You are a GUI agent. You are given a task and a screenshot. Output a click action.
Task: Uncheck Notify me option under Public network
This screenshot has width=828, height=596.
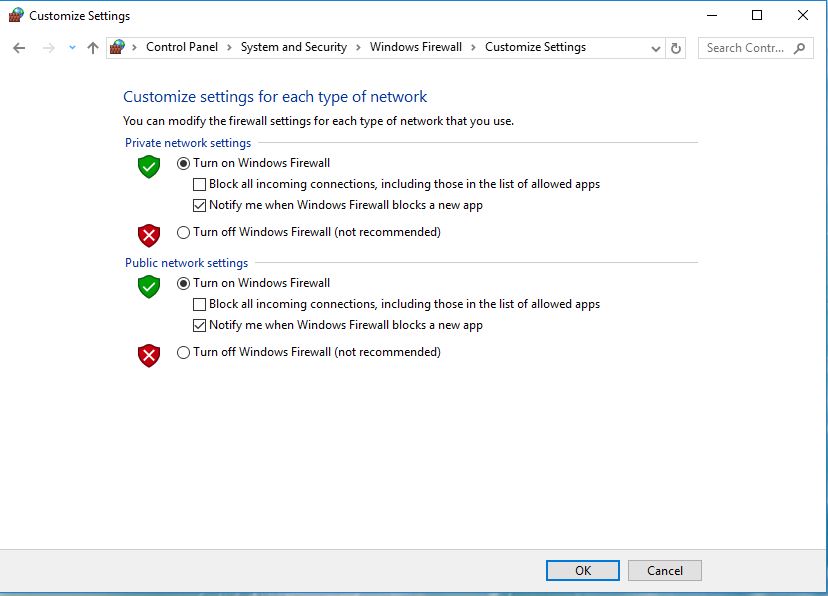click(200, 325)
